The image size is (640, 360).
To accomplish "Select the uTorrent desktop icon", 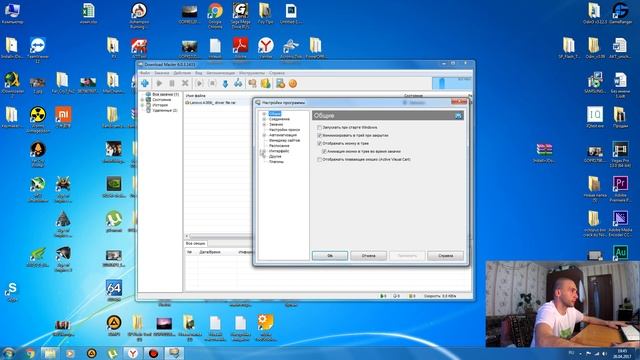I will [x=113, y=222].
